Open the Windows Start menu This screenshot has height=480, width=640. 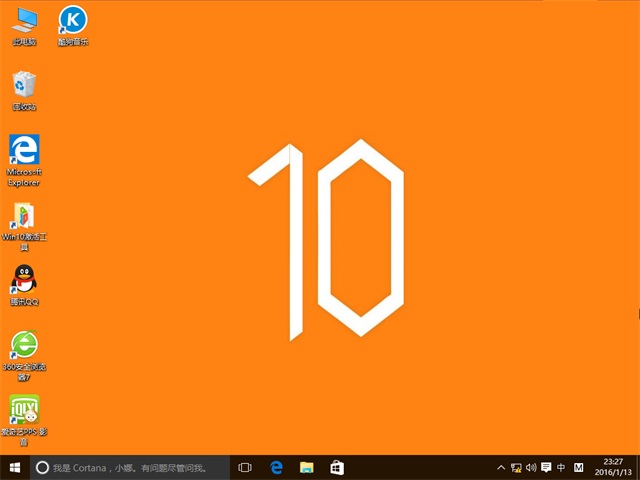coord(14,467)
